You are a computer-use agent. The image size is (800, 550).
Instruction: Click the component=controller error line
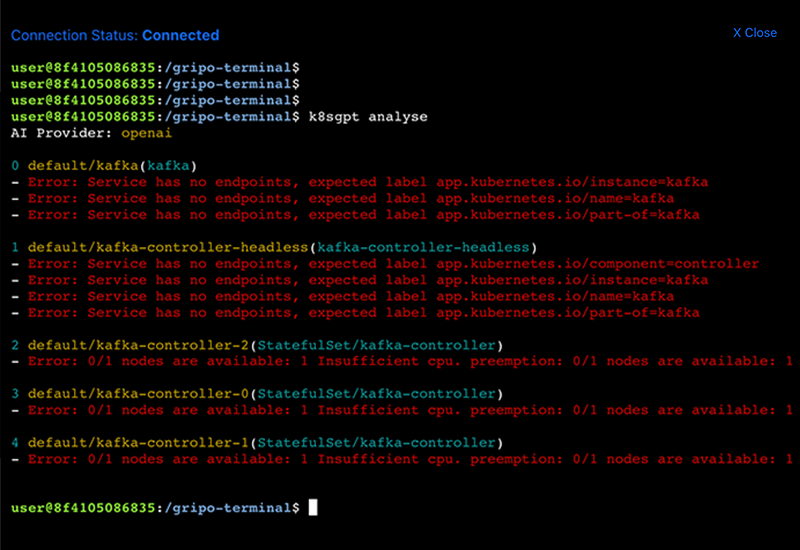(390, 263)
